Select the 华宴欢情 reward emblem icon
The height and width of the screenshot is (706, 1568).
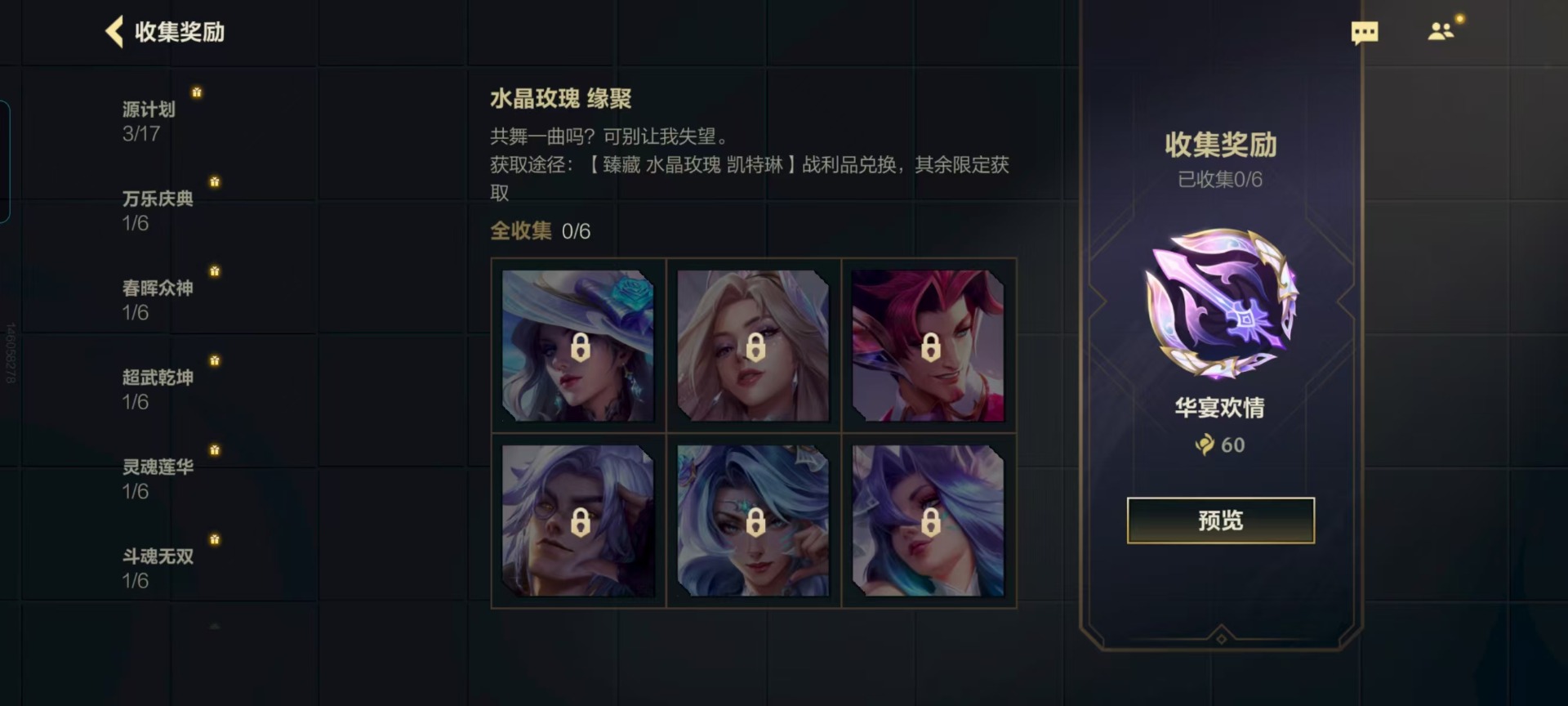pyautogui.click(x=1220, y=303)
